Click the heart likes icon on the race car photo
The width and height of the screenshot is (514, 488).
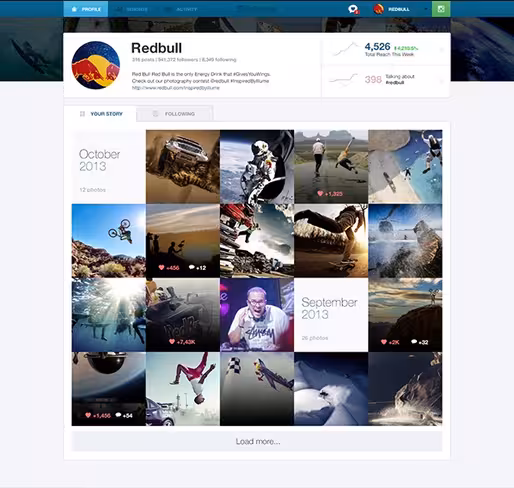pos(172,341)
